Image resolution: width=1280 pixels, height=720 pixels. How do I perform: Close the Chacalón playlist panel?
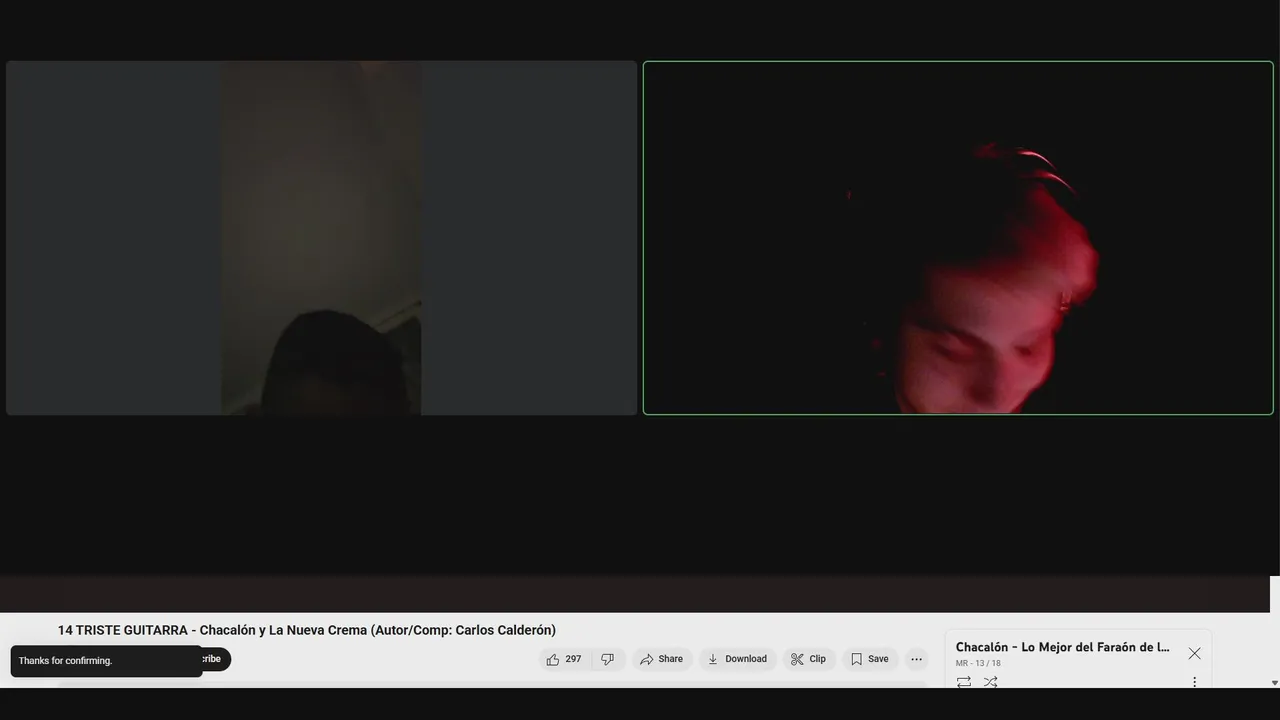(1194, 653)
